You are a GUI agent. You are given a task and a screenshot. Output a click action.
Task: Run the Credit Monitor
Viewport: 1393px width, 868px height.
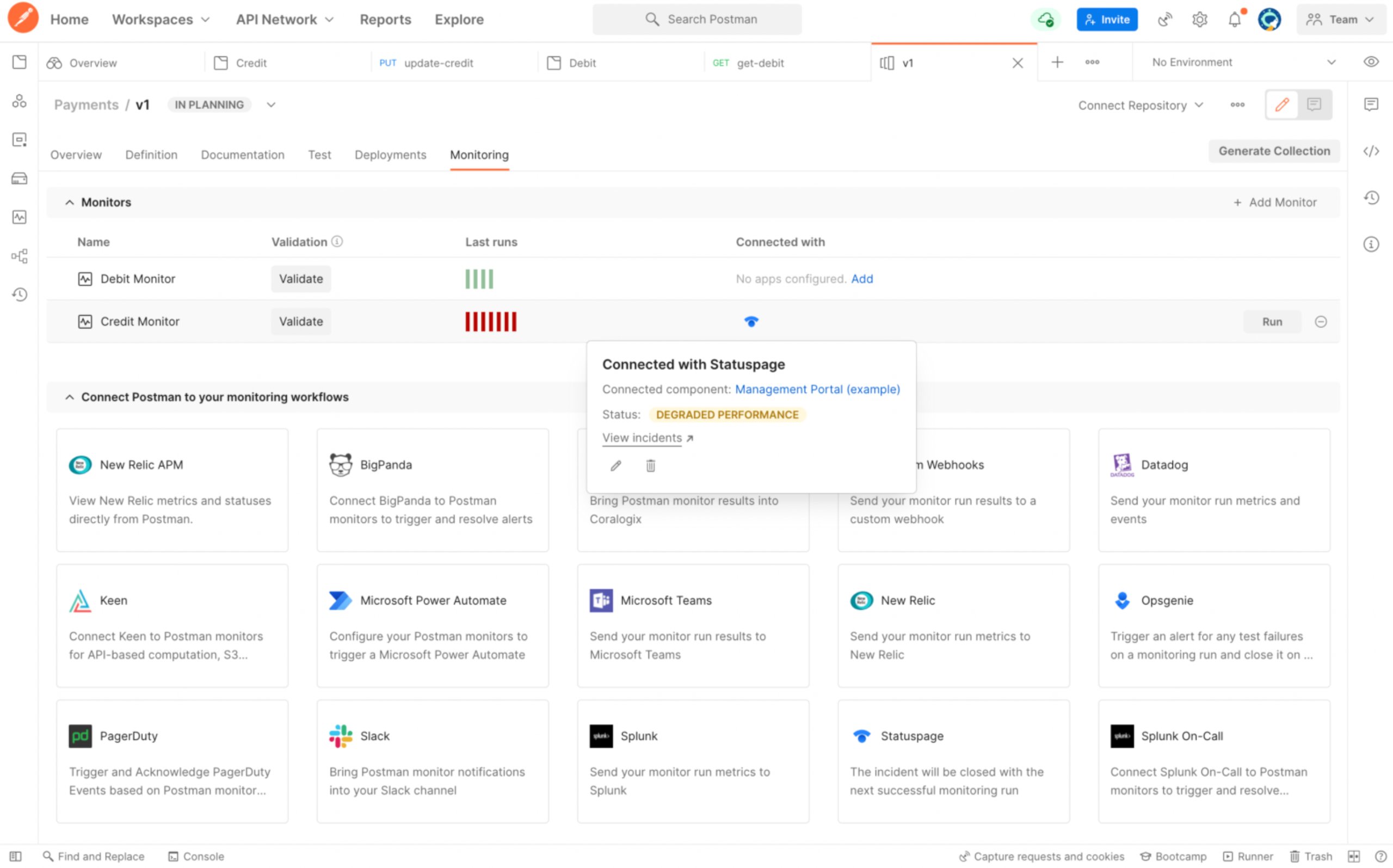click(x=1272, y=322)
